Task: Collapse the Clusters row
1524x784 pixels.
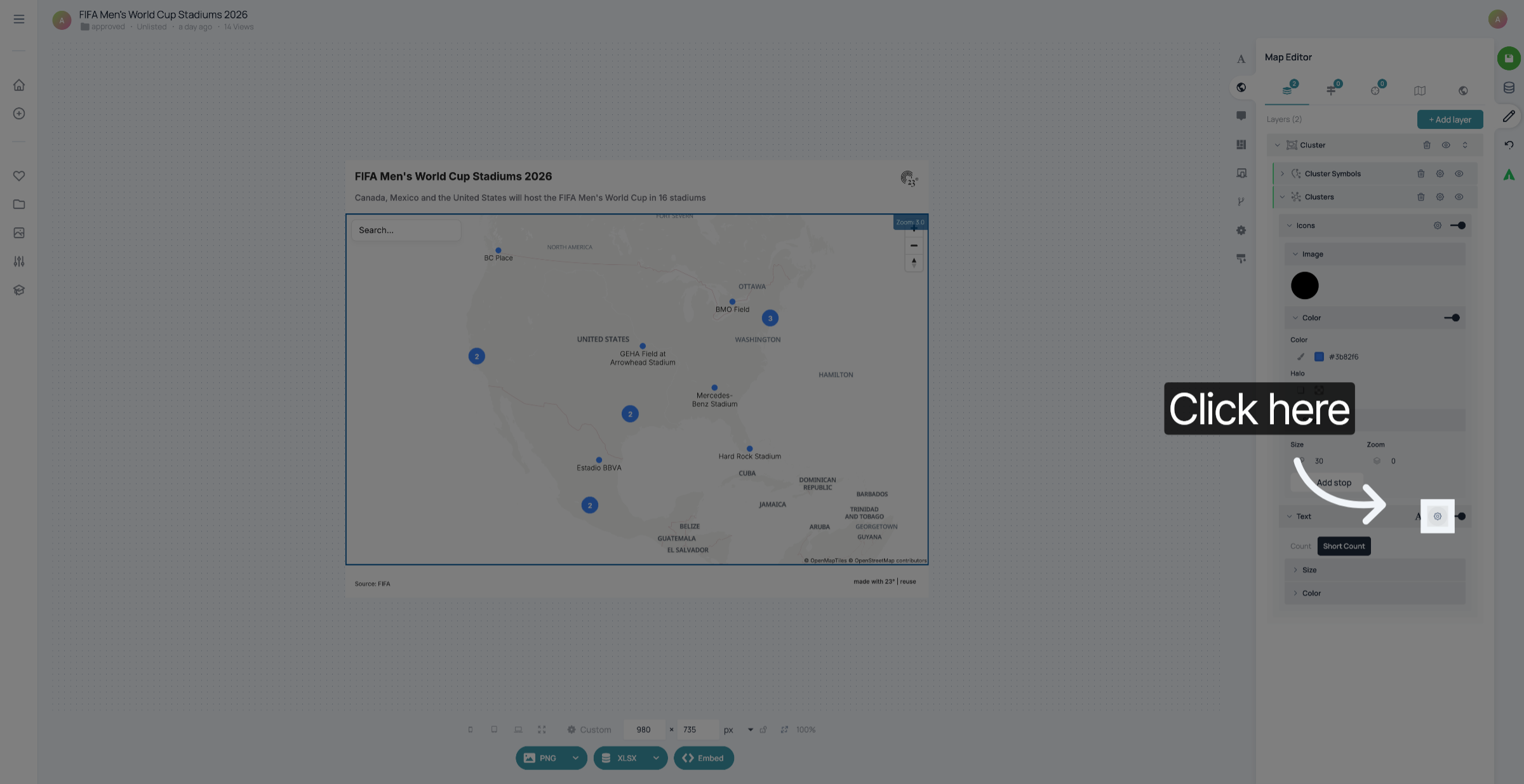Action: pos(1283,197)
